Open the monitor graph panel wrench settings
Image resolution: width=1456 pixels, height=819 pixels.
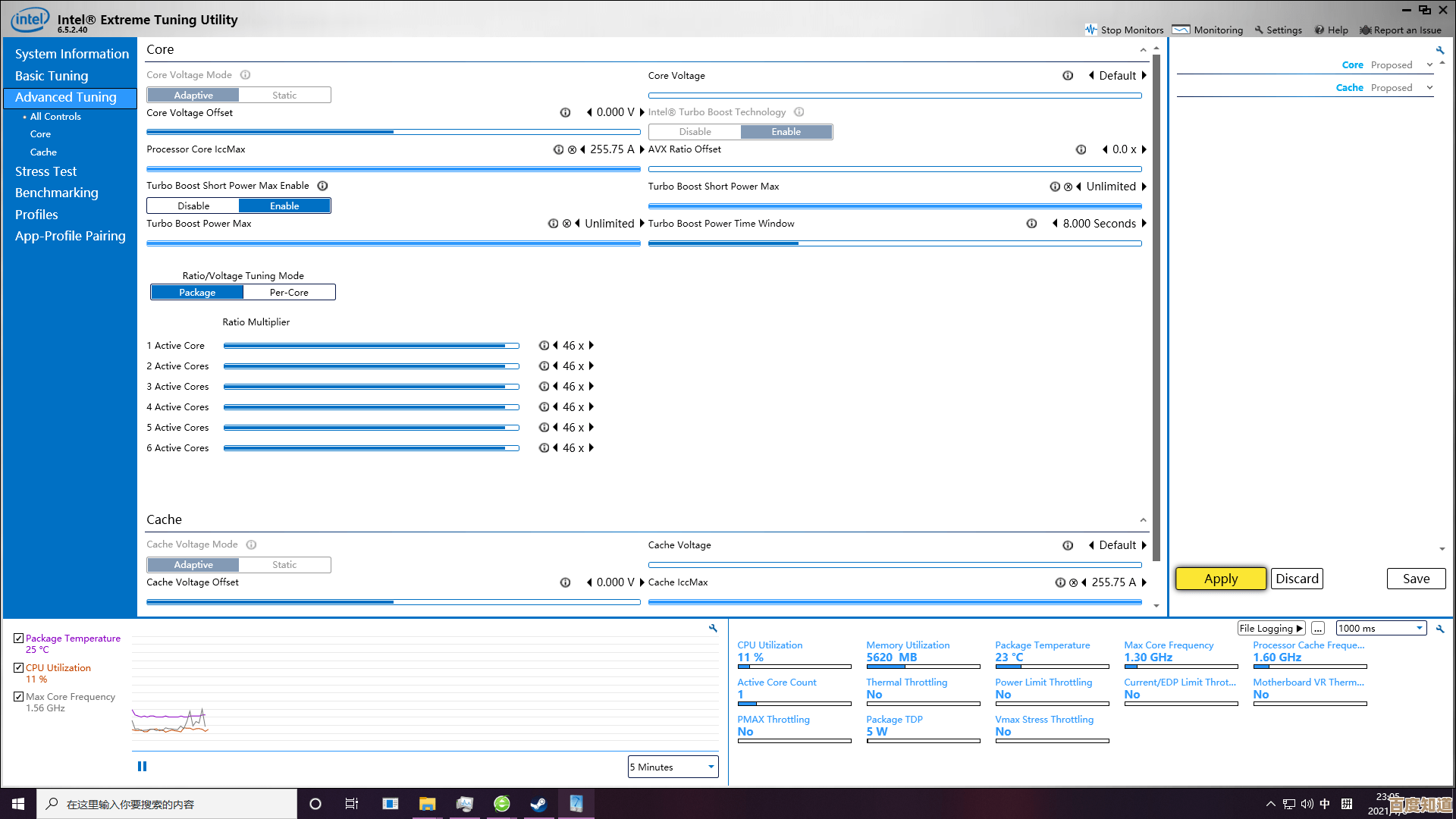713,628
